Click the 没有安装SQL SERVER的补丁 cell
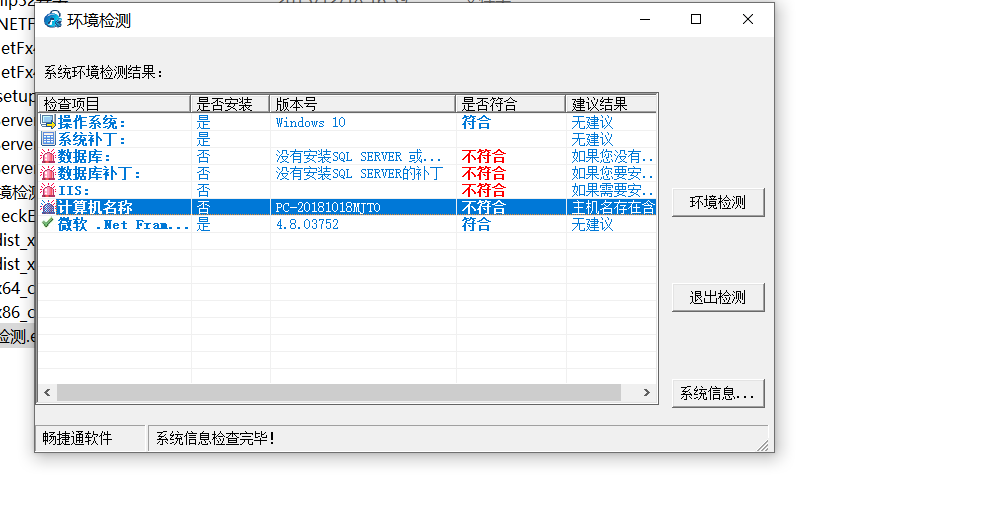 [359, 174]
